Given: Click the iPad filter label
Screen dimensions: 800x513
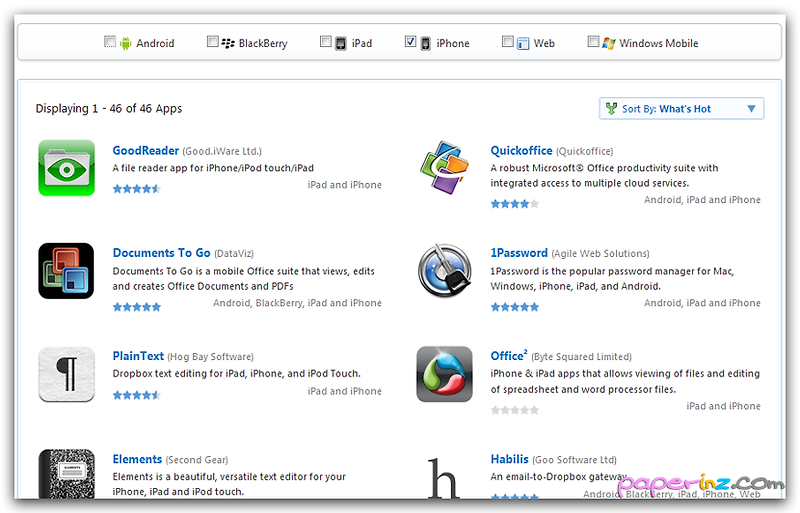Looking at the screenshot, I should point(362,43).
